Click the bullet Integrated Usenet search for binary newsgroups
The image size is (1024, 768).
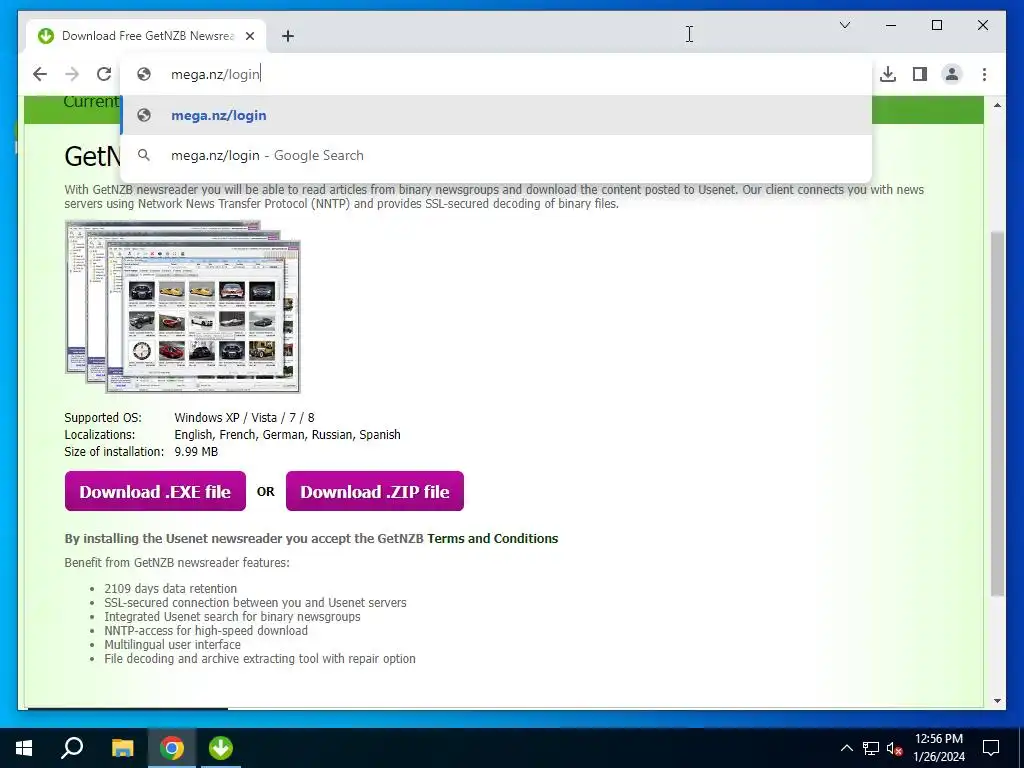click(232, 617)
